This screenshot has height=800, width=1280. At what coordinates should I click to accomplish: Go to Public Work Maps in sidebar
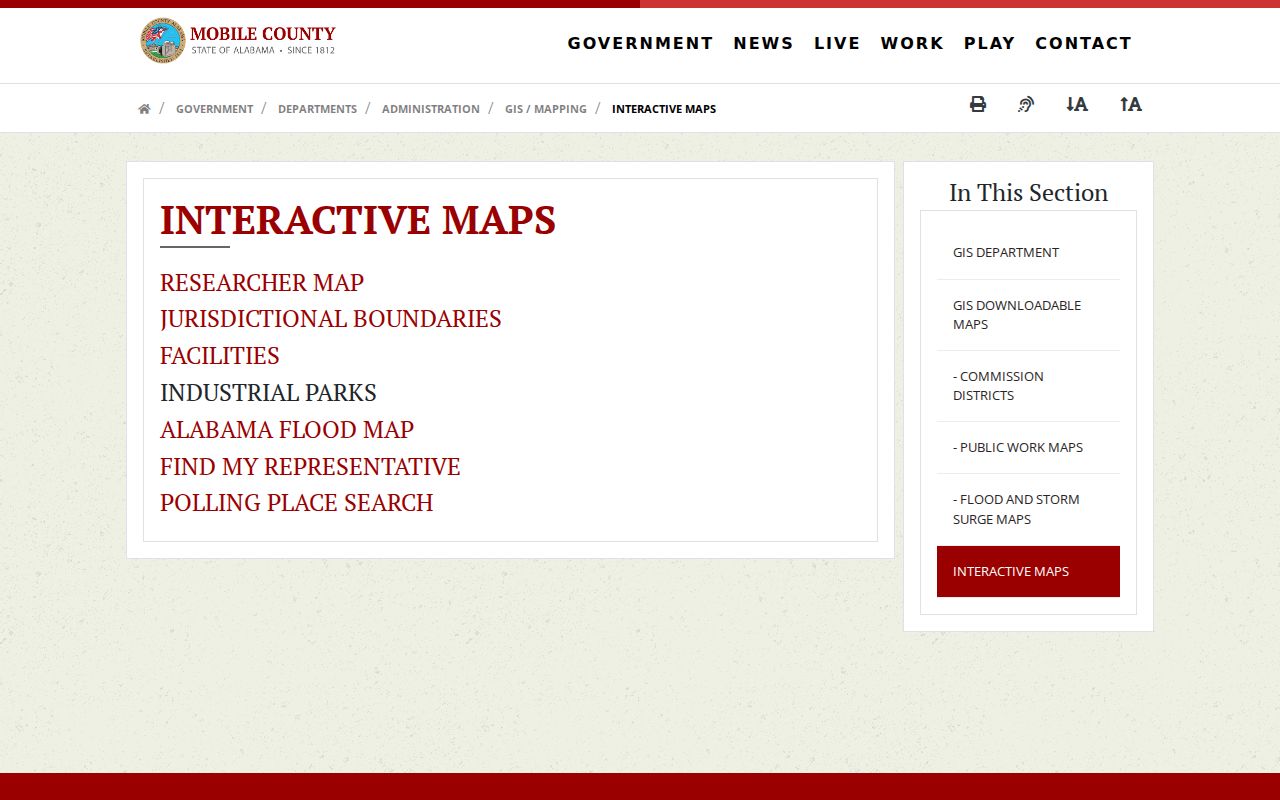(x=1028, y=448)
